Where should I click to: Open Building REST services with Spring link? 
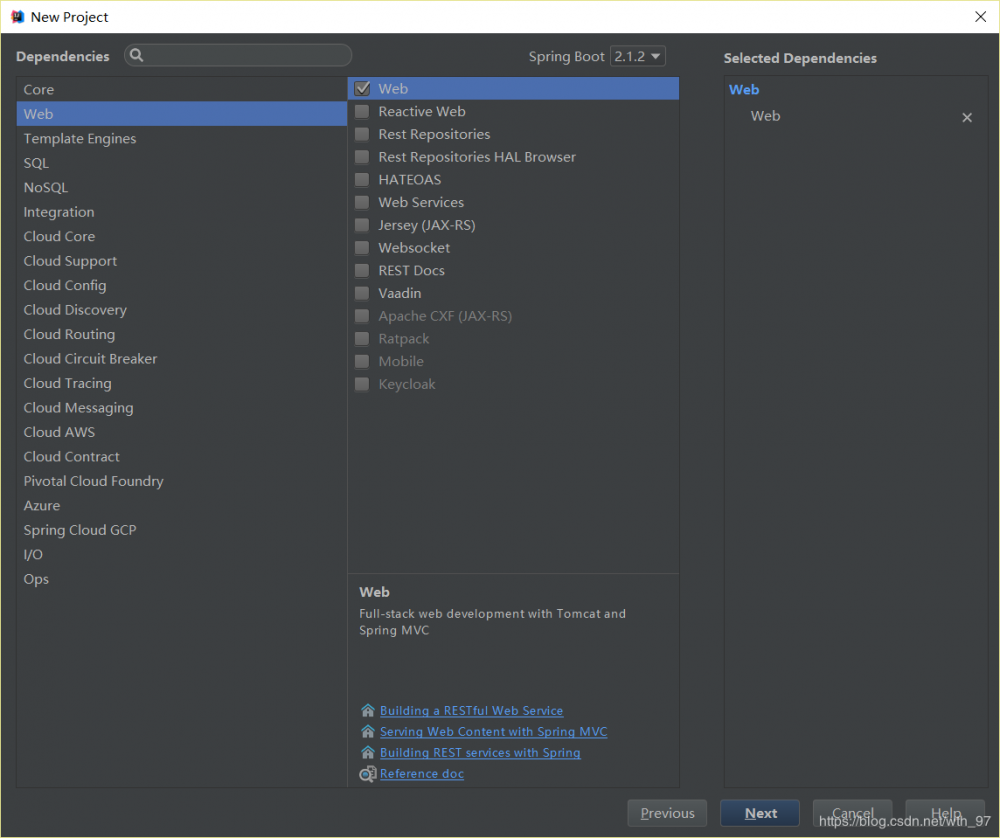pos(480,753)
